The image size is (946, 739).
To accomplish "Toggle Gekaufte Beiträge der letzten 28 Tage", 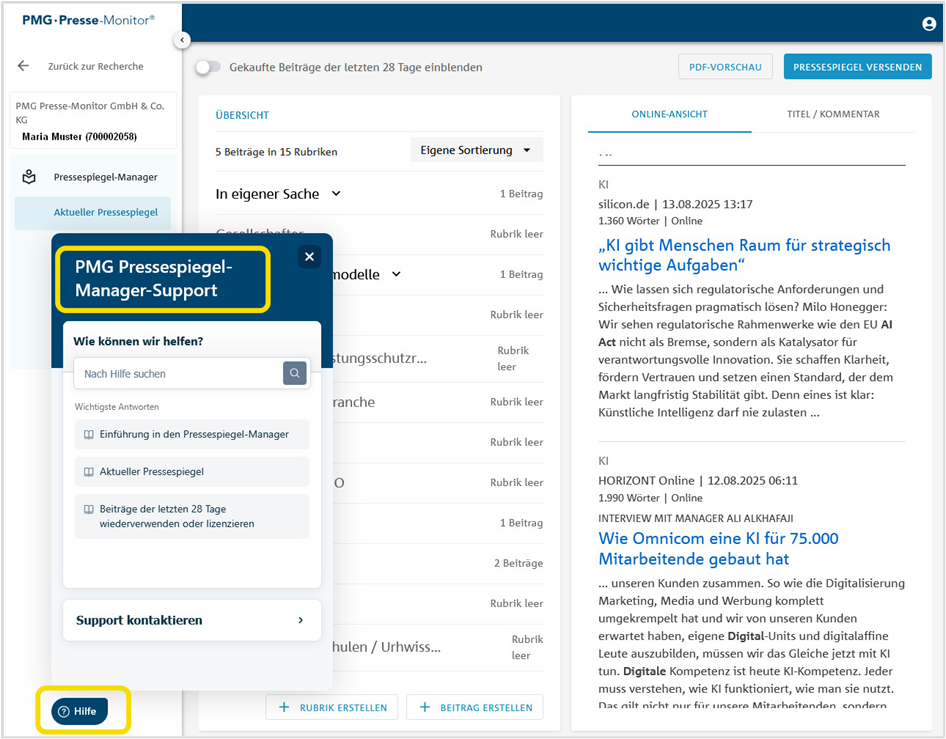I will tap(208, 67).
